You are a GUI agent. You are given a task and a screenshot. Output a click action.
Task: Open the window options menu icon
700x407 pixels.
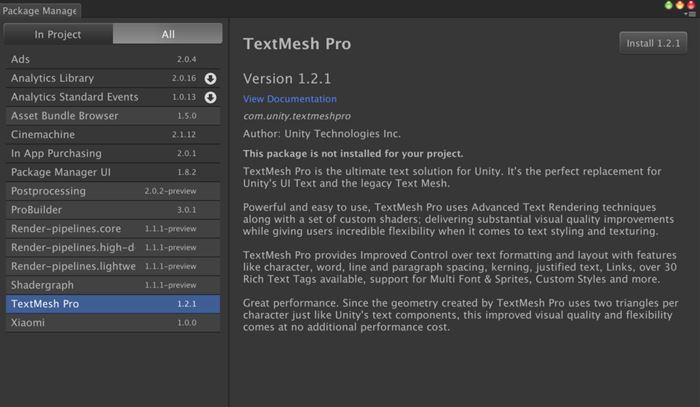[x=690, y=15]
